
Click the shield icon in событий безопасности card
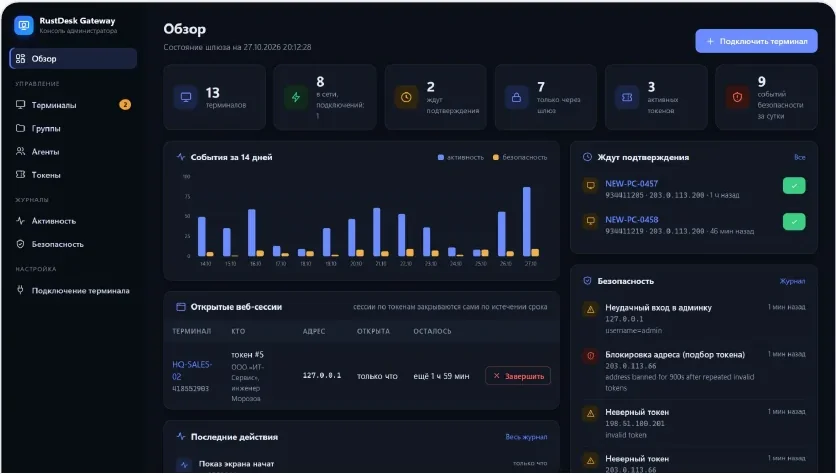coord(737,98)
